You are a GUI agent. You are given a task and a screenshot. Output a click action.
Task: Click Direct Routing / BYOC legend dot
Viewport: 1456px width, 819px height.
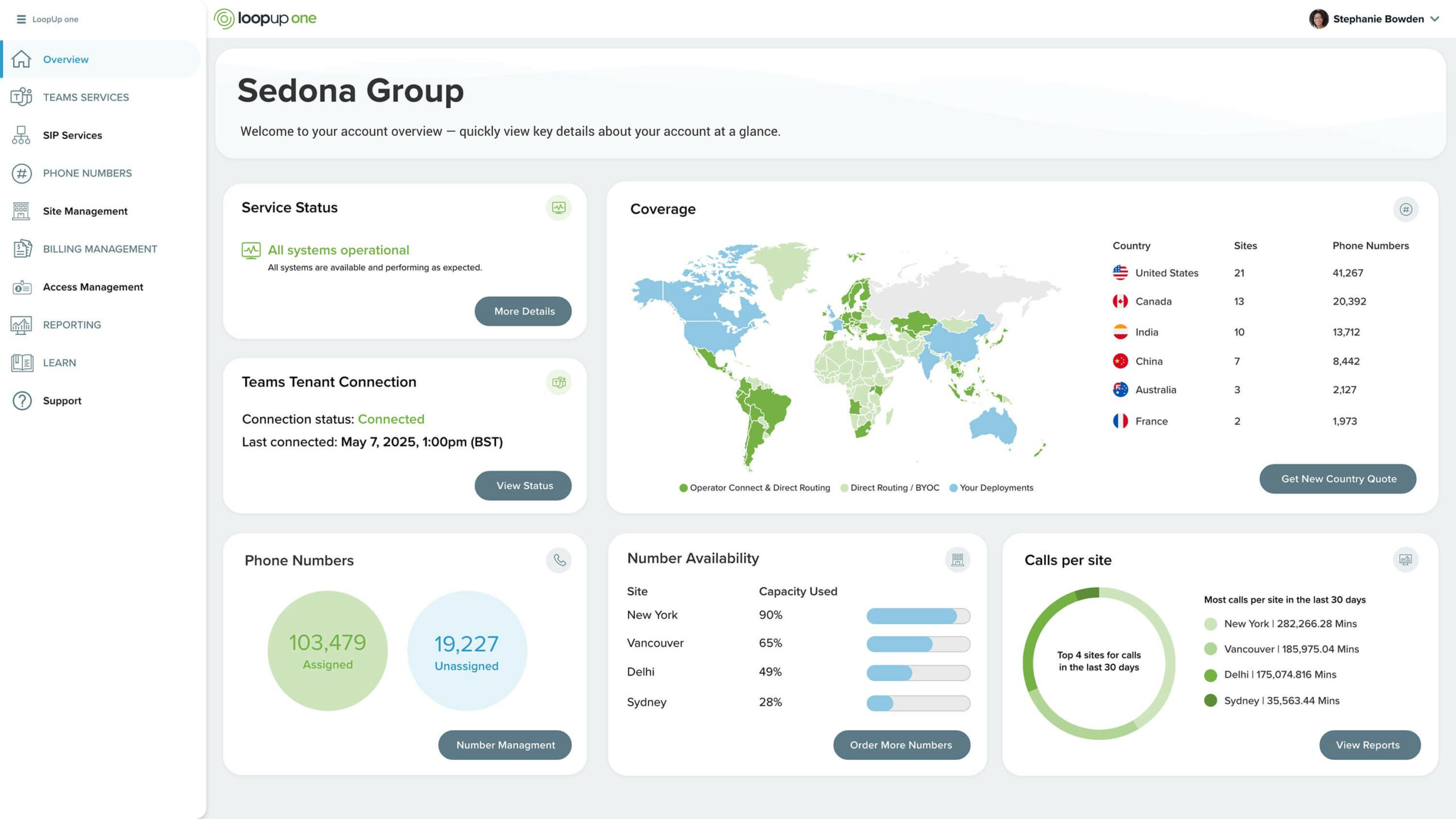click(x=844, y=488)
